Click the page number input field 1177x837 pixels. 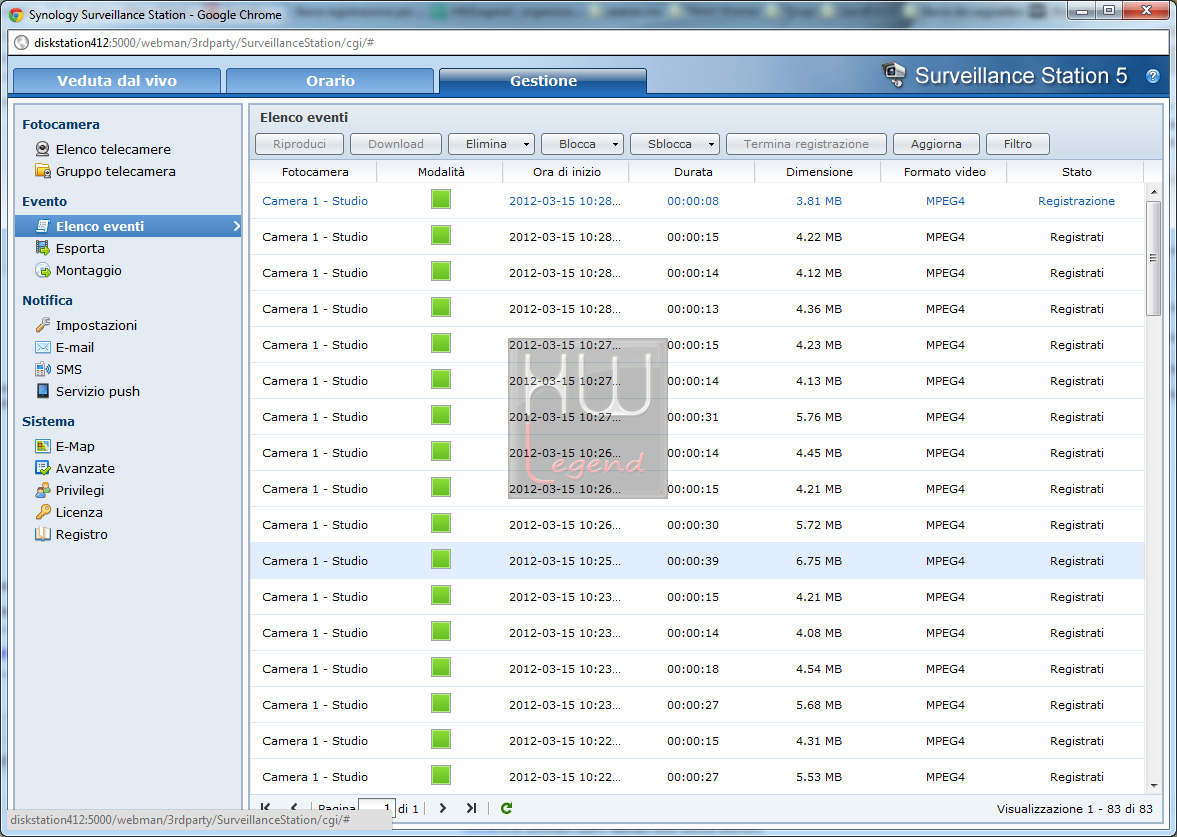(x=377, y=808)
